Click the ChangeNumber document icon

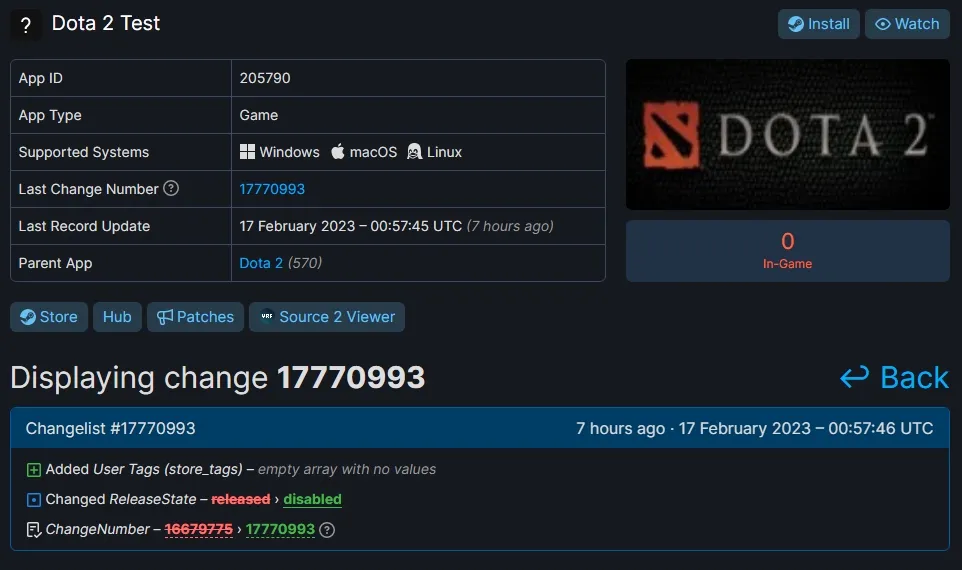point(34,530)
